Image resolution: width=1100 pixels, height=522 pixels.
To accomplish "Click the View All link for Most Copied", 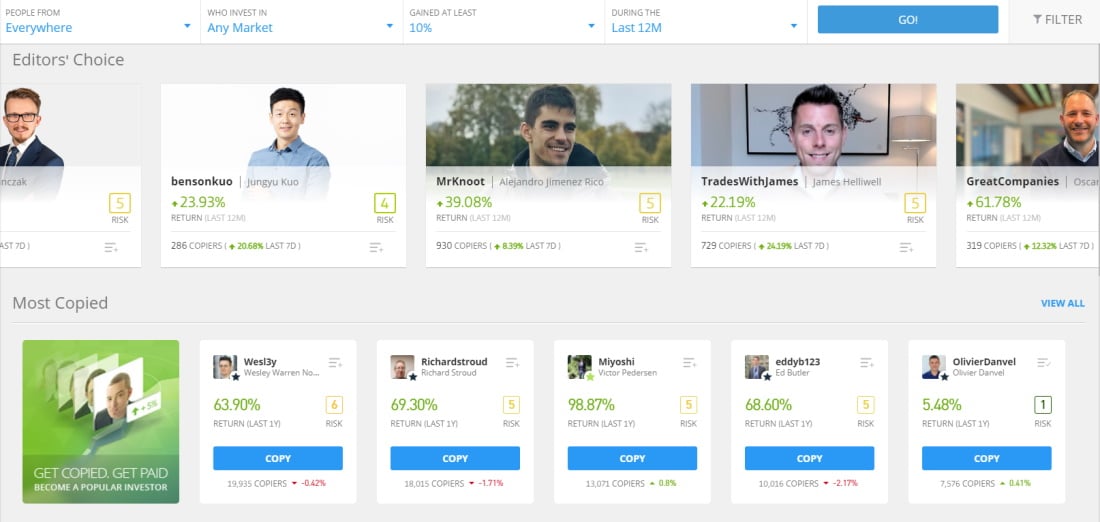I will pyautogui.click(x=1063, y=303).
